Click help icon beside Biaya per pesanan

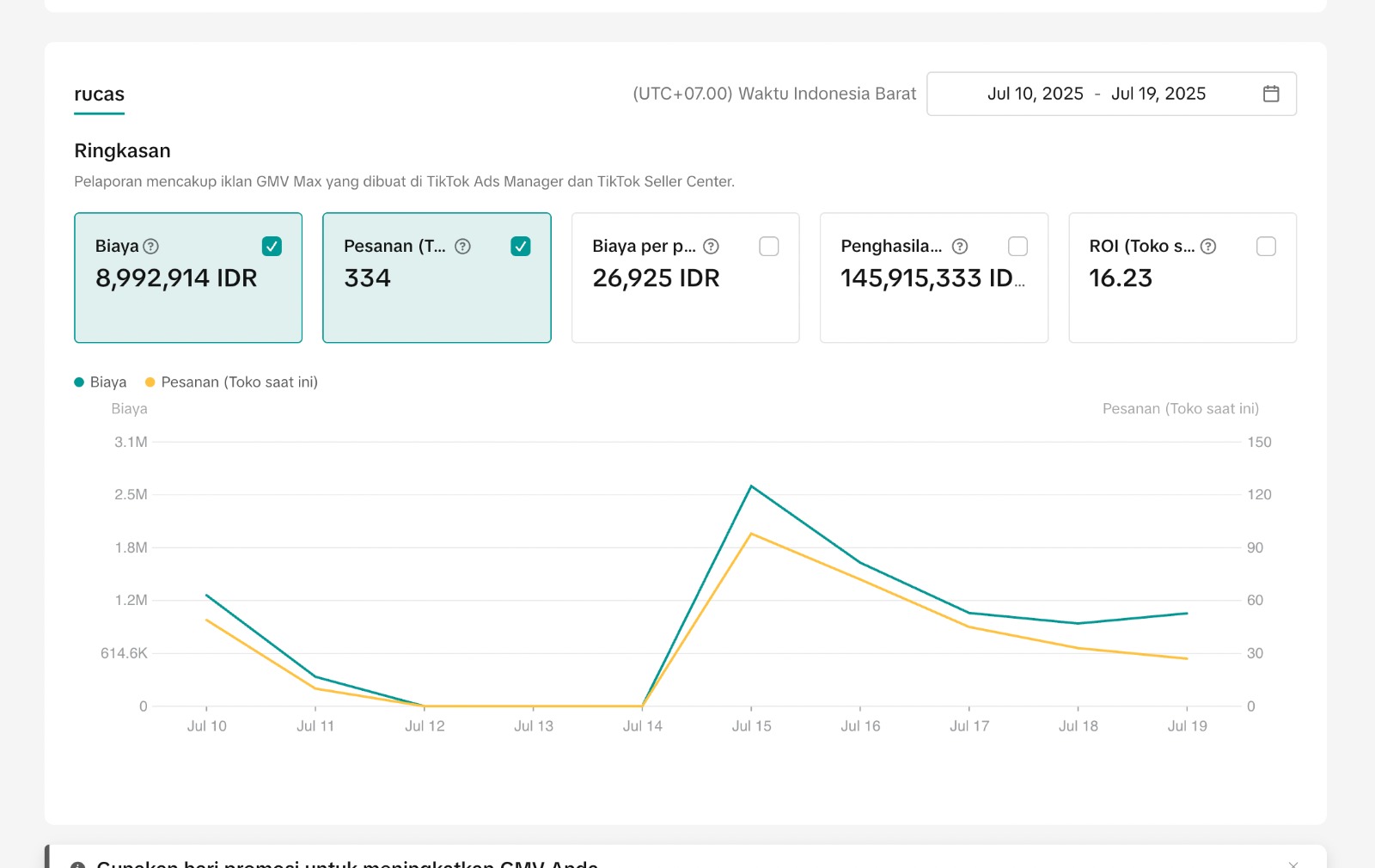[711, 247]
